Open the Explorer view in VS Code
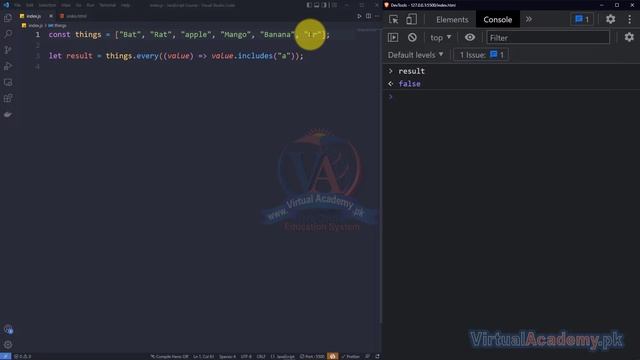 click(x=8, y=18)
